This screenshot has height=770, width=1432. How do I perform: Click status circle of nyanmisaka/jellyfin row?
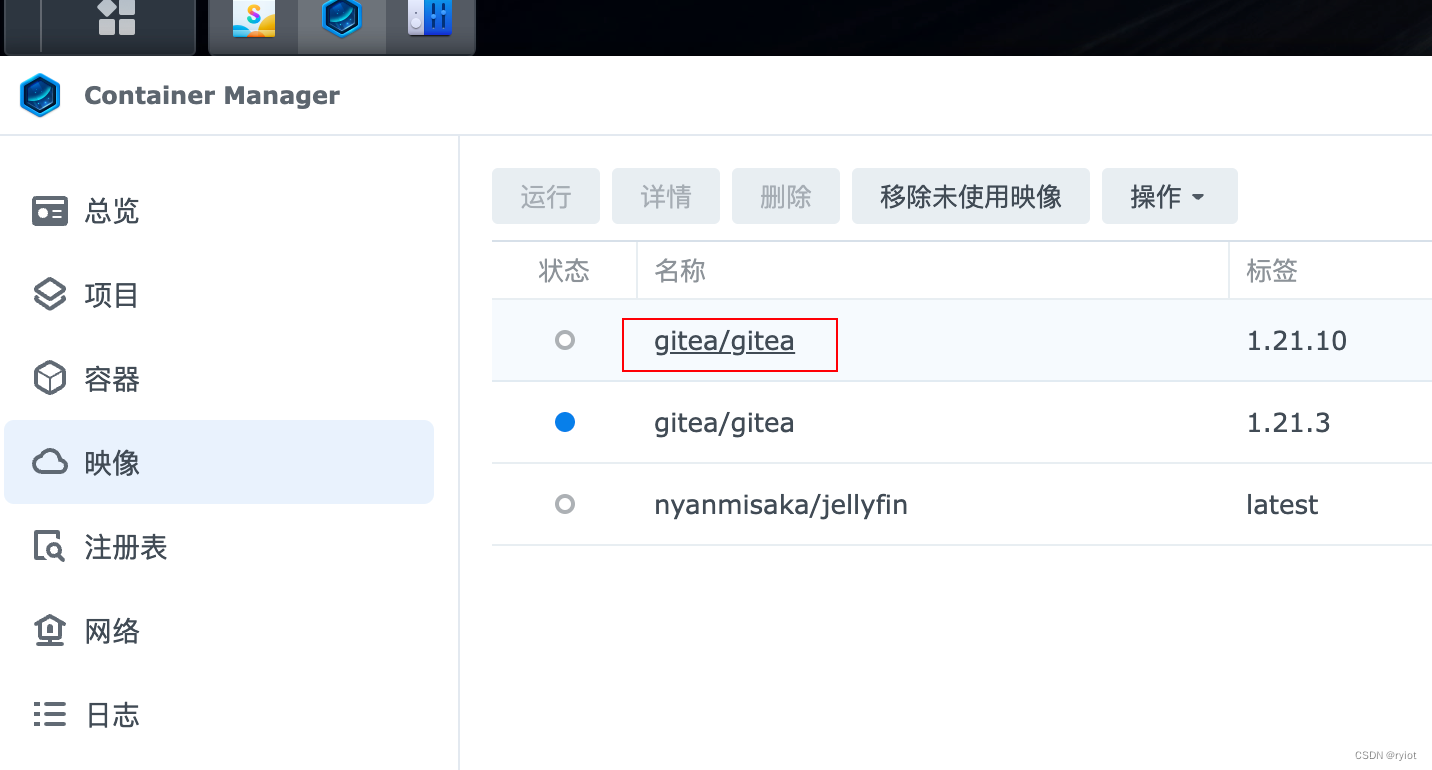pos(565,505)
